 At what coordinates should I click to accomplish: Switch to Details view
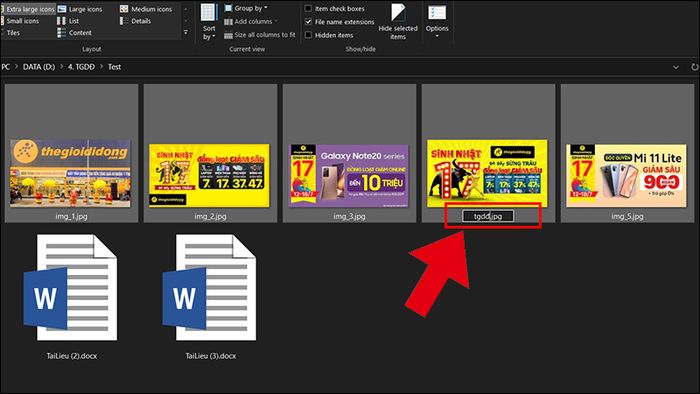[136, 21]
